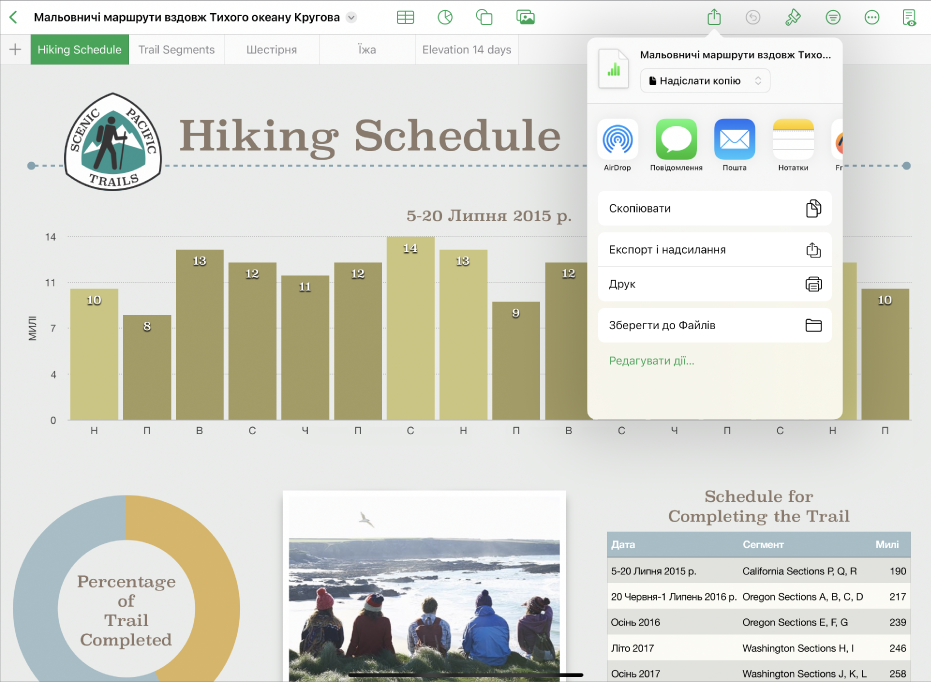Select cell Oregon Sections A, B, C, D

coord(802,597)
